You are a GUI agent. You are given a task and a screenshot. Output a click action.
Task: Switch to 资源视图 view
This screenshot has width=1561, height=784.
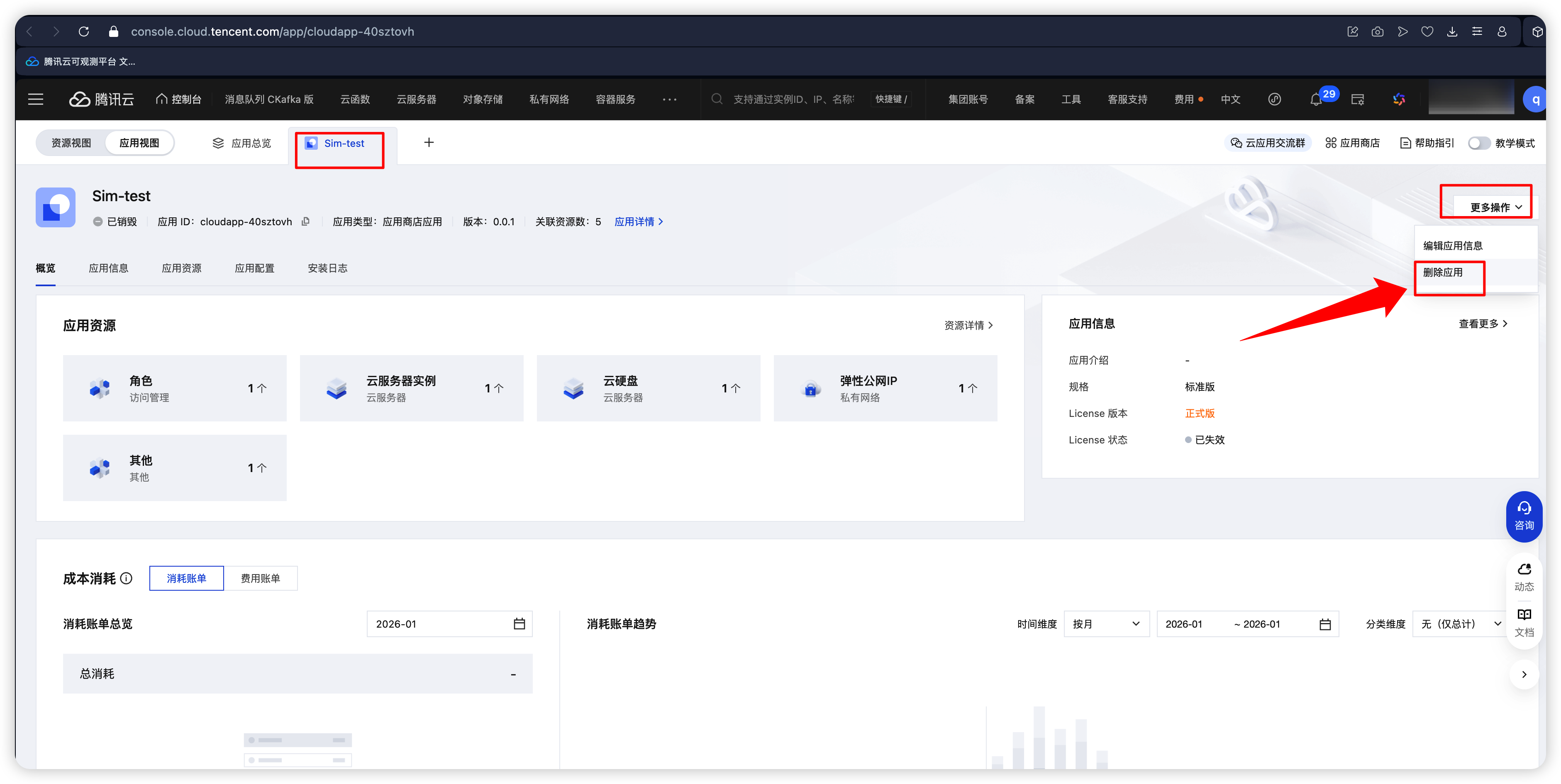coord(71,144)
